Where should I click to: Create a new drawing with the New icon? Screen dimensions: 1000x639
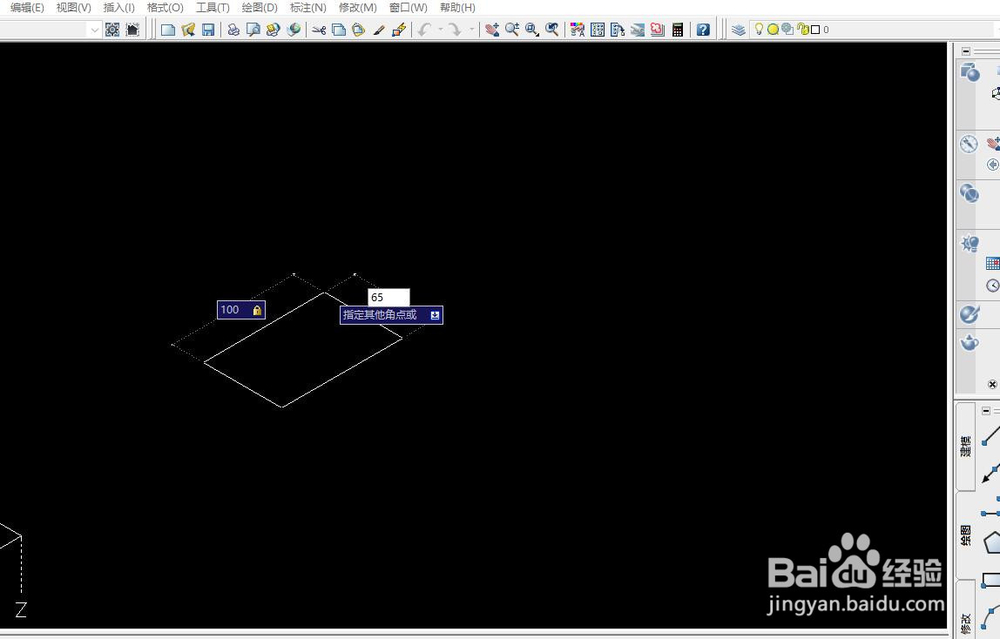click(x=168, y=29)
